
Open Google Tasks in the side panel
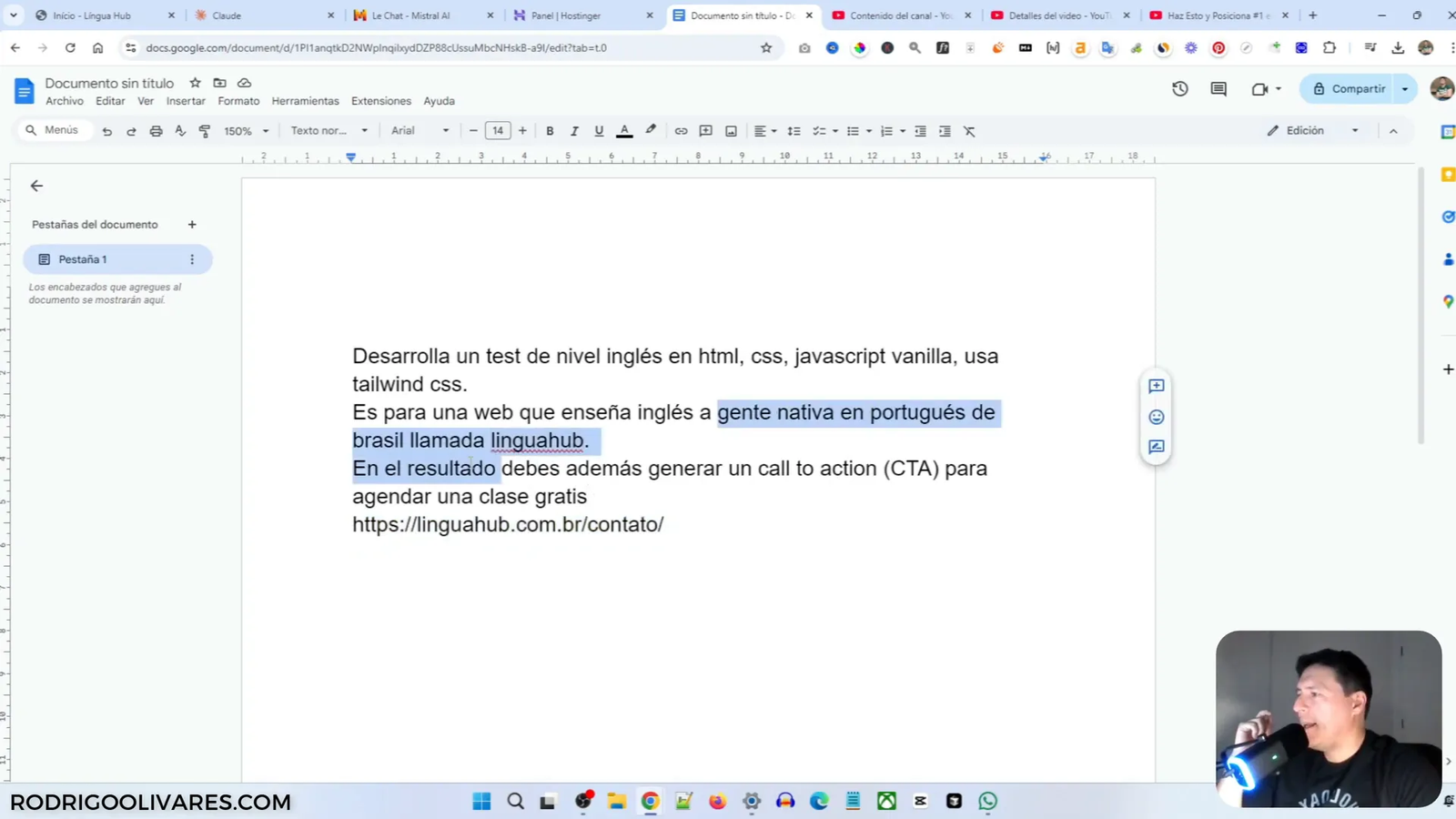1447,217
